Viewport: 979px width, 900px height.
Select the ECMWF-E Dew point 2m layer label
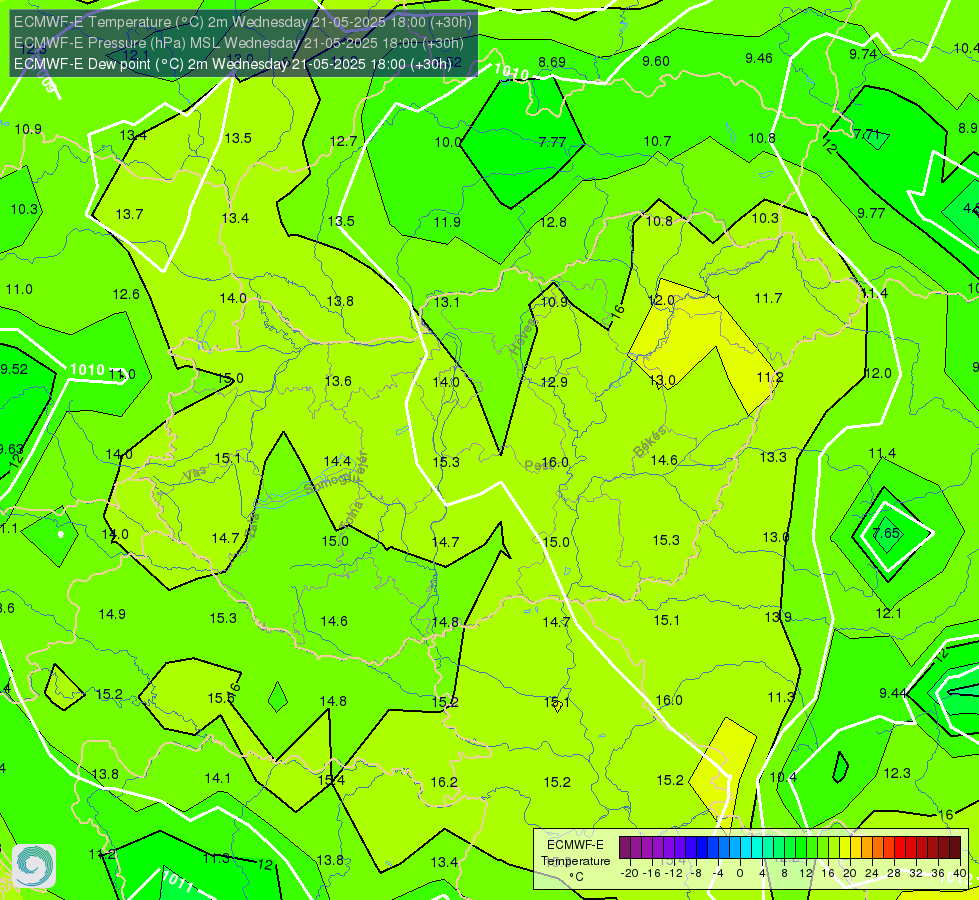(x=232, y=64)
